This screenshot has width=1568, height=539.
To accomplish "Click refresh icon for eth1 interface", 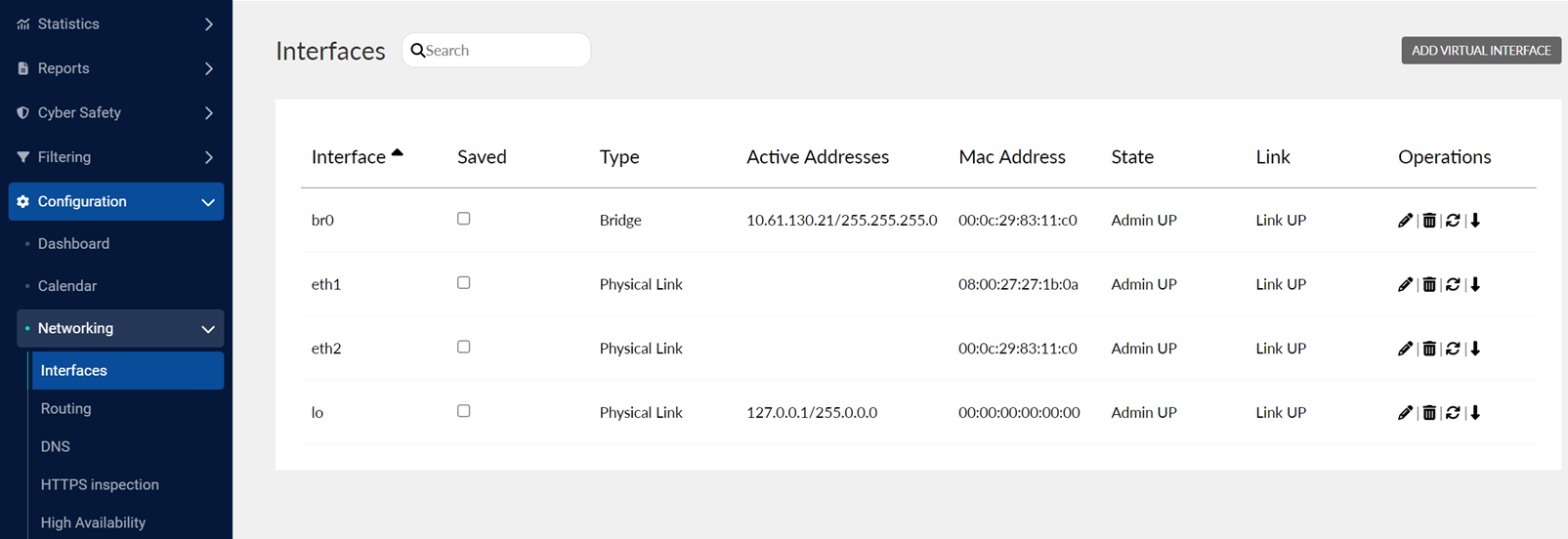I will tap(1453, 285).
